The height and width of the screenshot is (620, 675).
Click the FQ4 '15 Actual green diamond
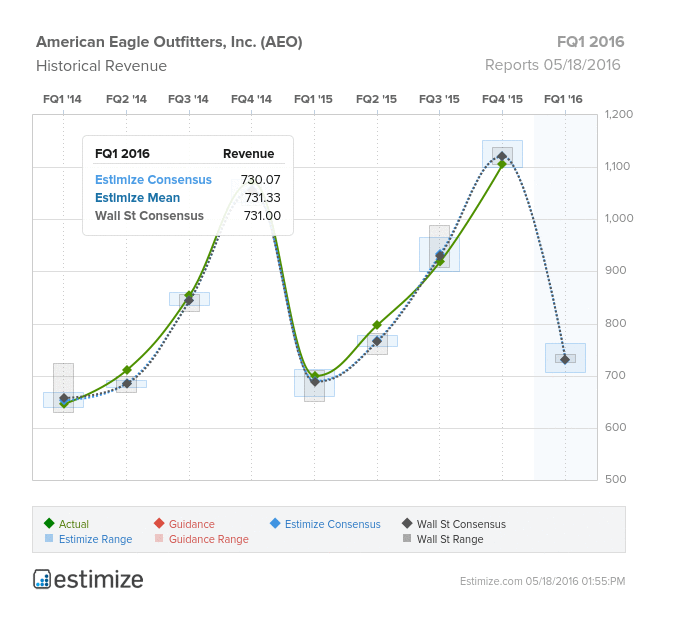coord(502,164)
